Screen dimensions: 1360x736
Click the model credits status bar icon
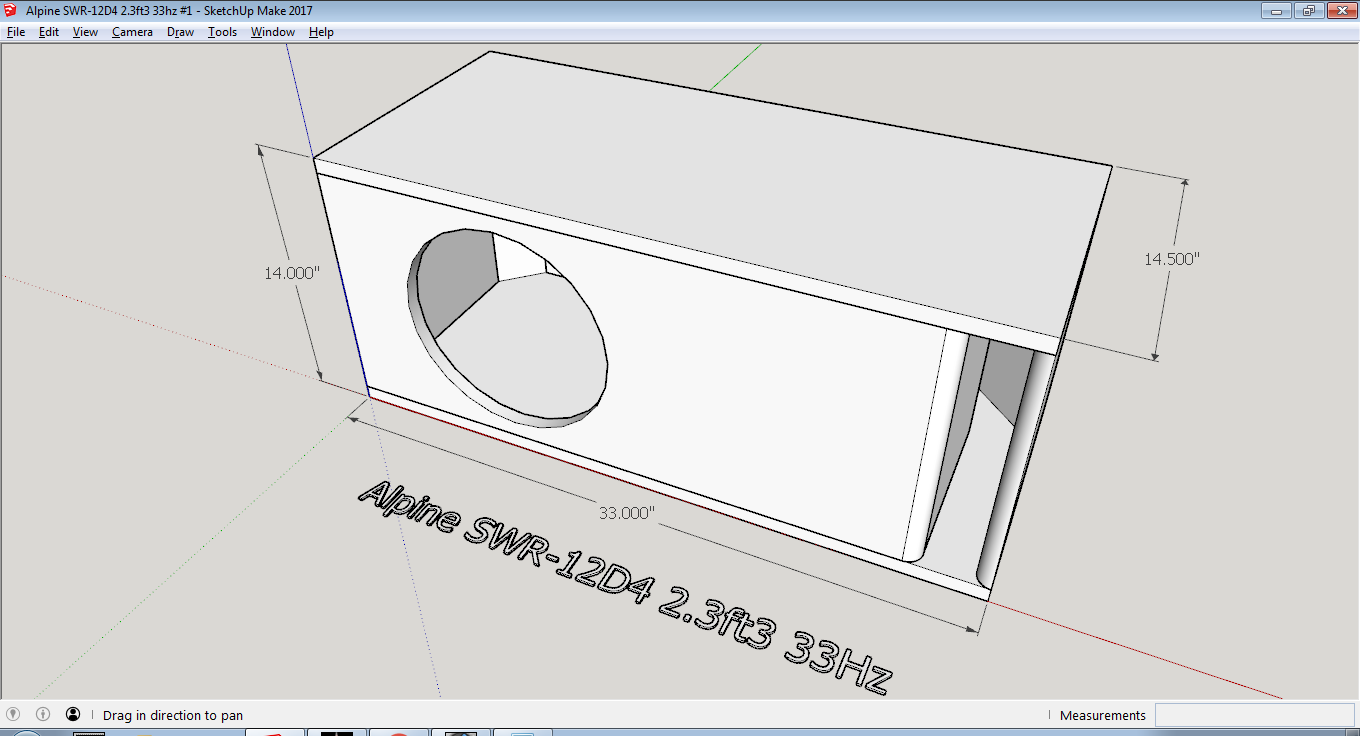pos(43,714)
